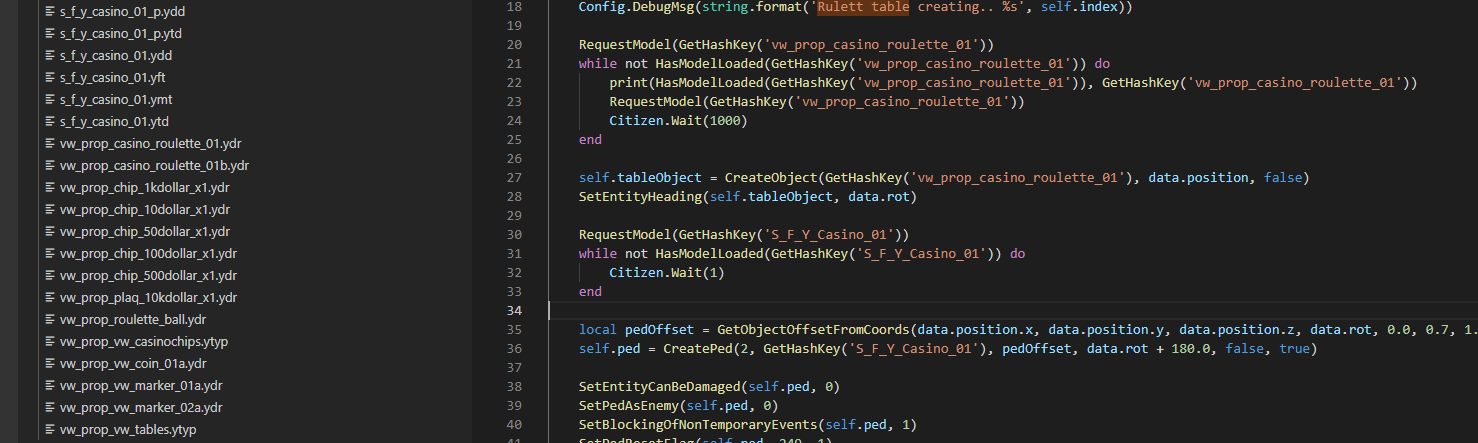
Task: Click file icon of s_f_y_casino_01_p.ydd
Action: pyautogui.click(x=50, y=12)
